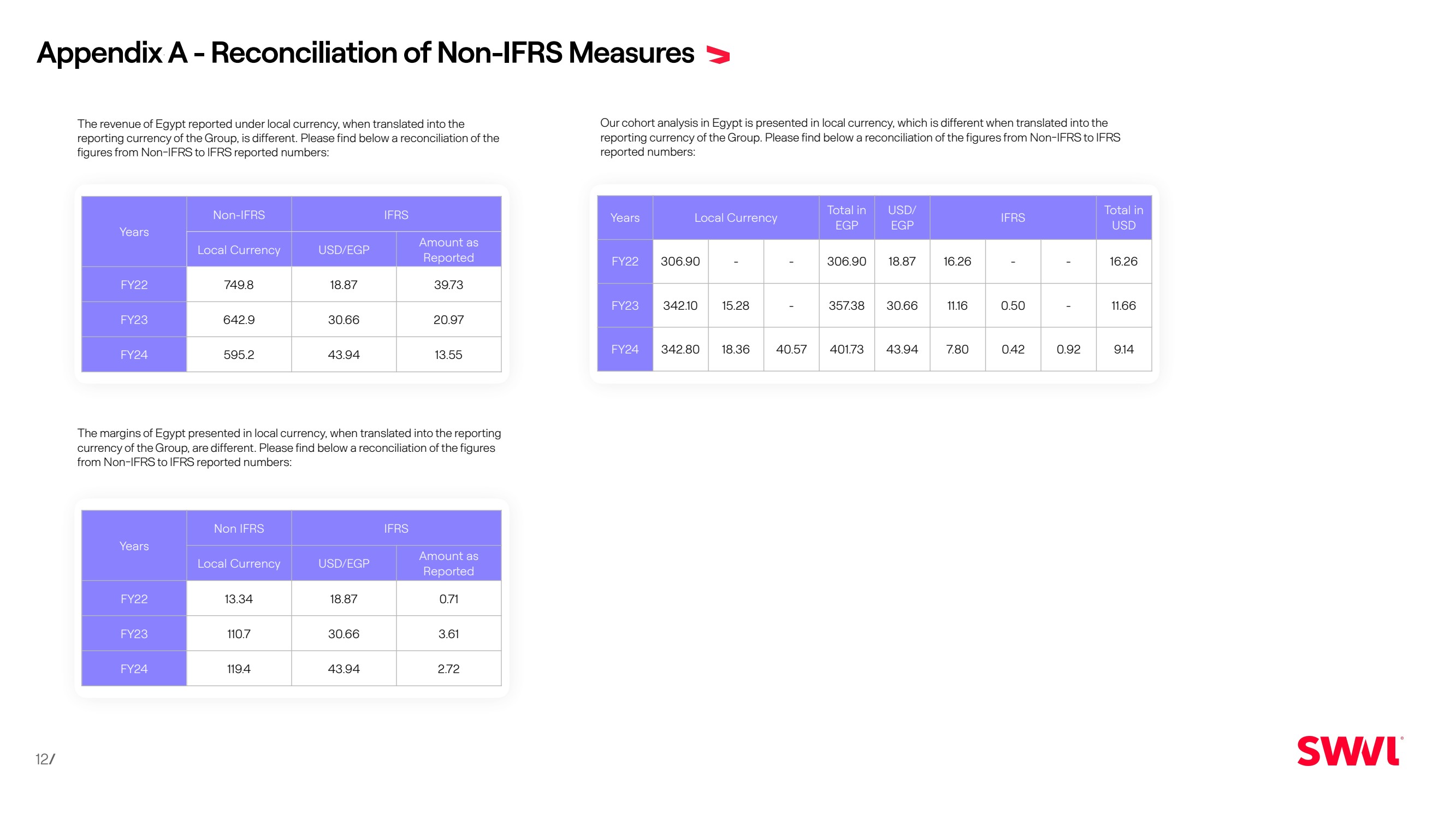Select the 110.7 local currency margin
1456x819 pixels.
pyautogui.click(x=239, y=633)
